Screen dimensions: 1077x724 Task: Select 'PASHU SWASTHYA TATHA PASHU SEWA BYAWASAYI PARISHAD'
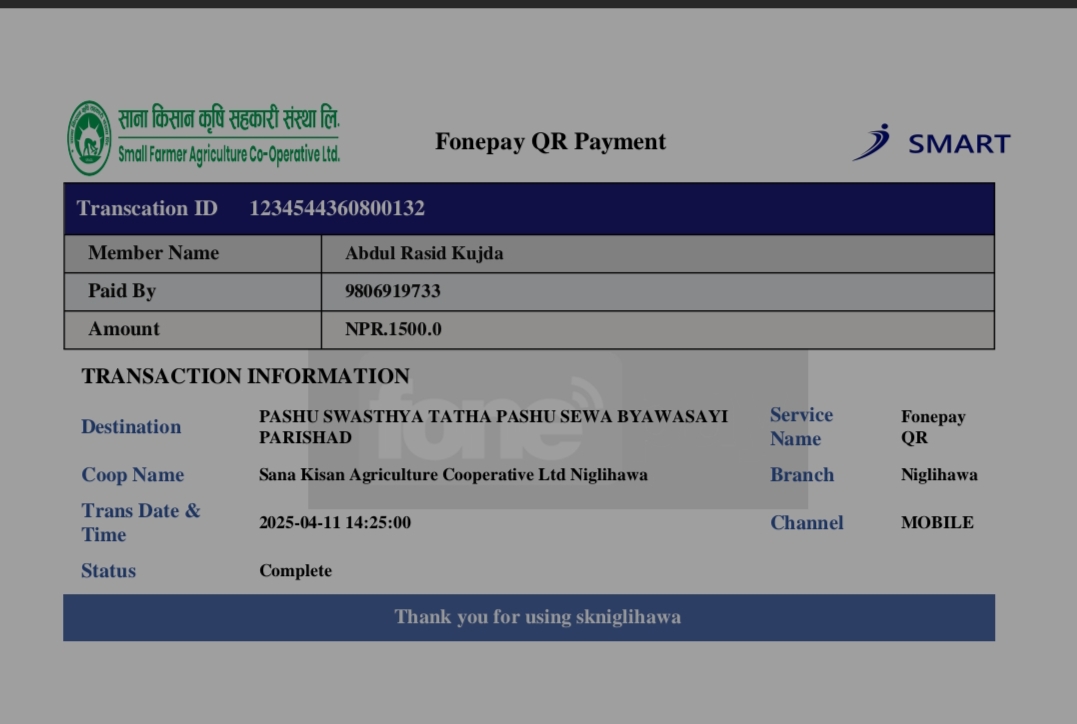pyautogui.click(x=493, y=427)
